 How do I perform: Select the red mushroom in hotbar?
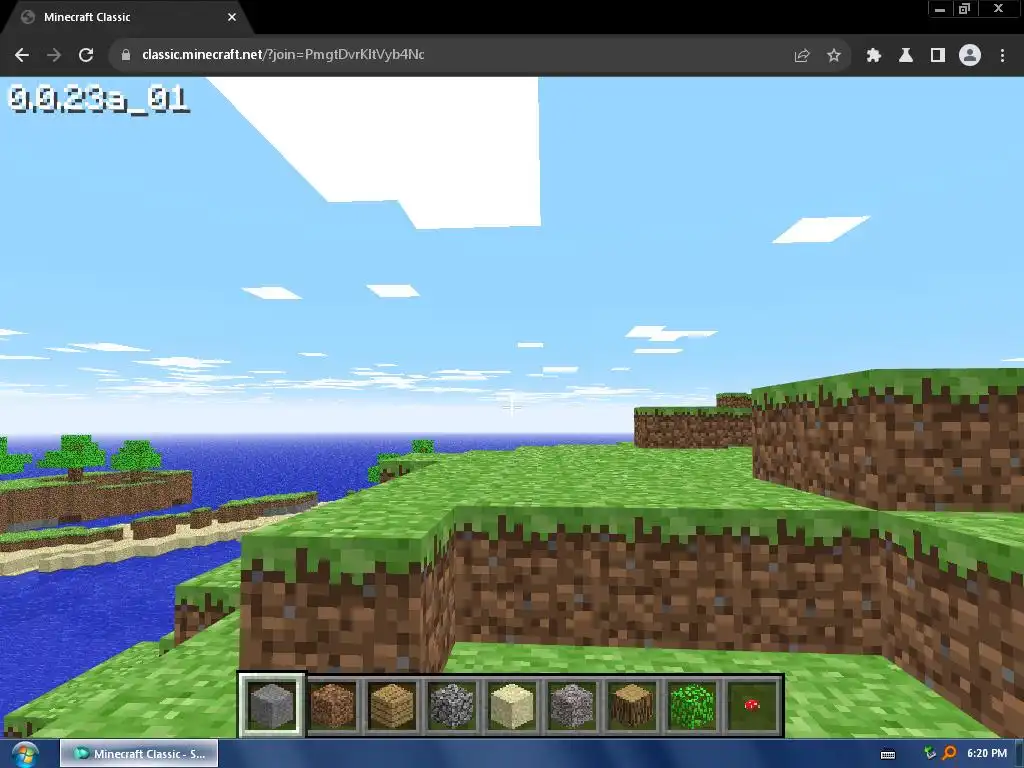[752, 705]
